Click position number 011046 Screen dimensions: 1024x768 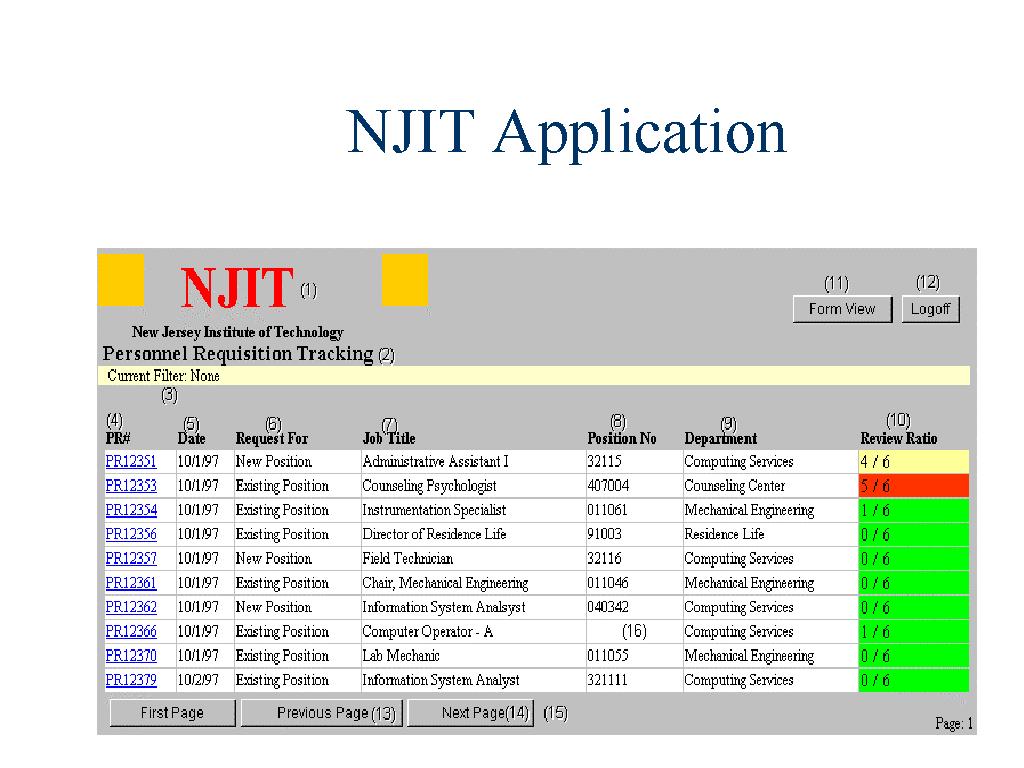[608, 583]
